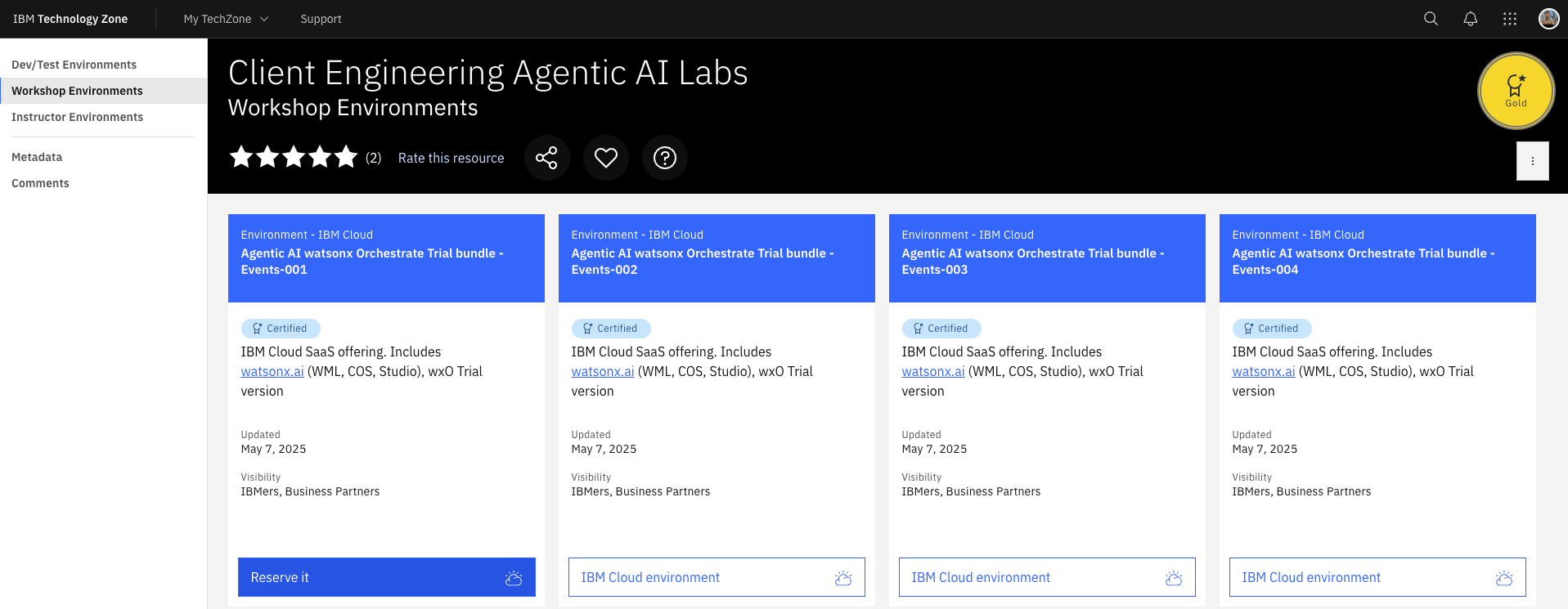Click 'Workshop Environments' page subtitle
The width and height of the screenshot is (1568, 609).
coord(353,108)
